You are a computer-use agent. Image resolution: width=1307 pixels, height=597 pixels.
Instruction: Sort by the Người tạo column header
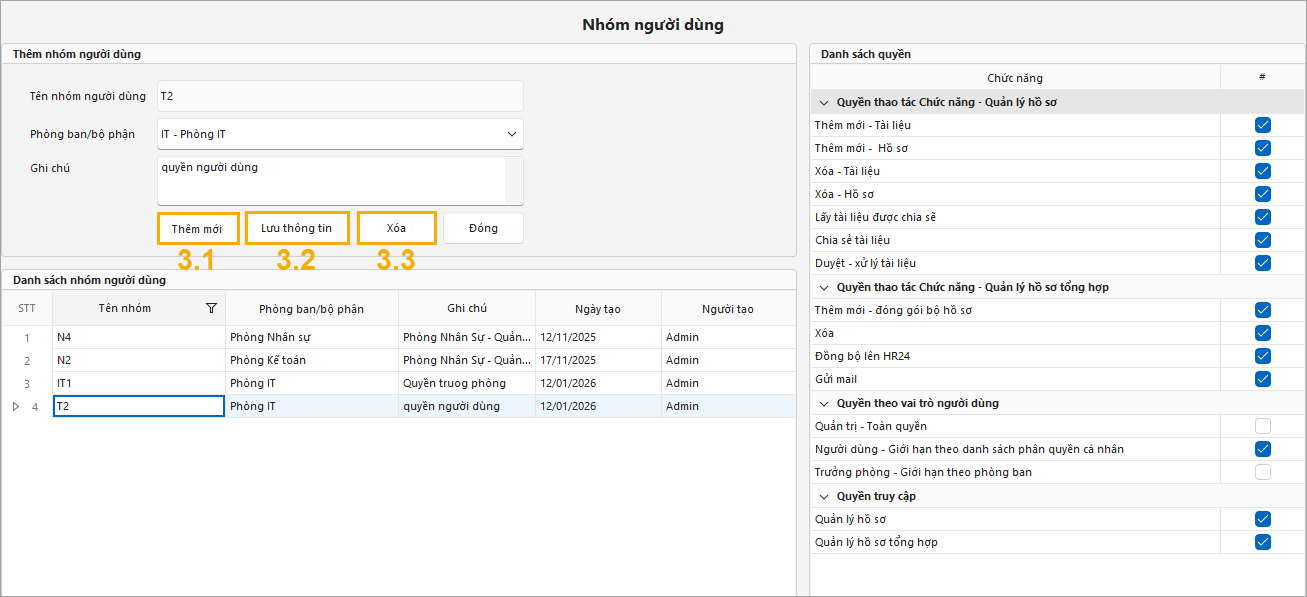point(728,309)
